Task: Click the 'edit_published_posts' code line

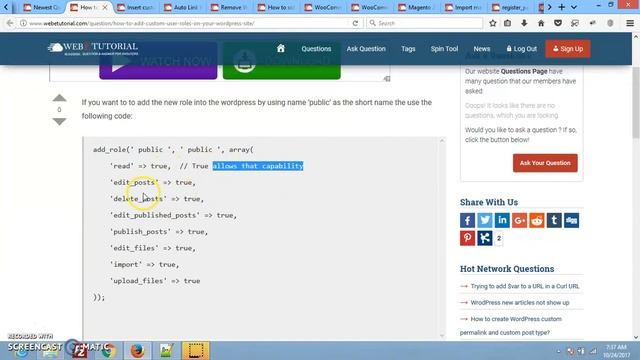Action: pyautogui.click(x=173, y=215)
